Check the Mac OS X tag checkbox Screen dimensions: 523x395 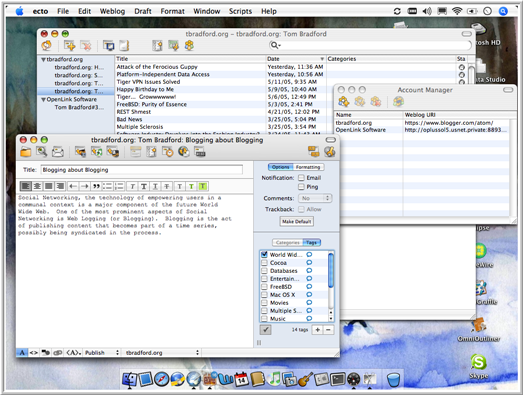tap(264, 295)
